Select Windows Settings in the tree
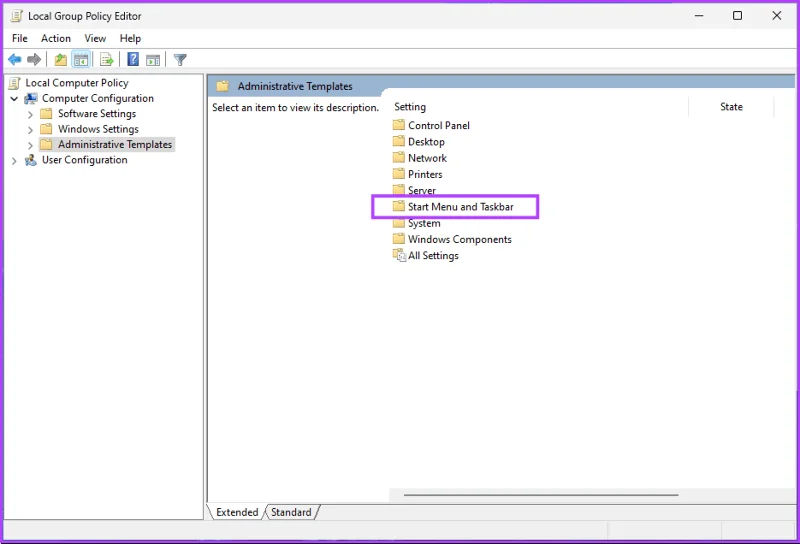 98,129
